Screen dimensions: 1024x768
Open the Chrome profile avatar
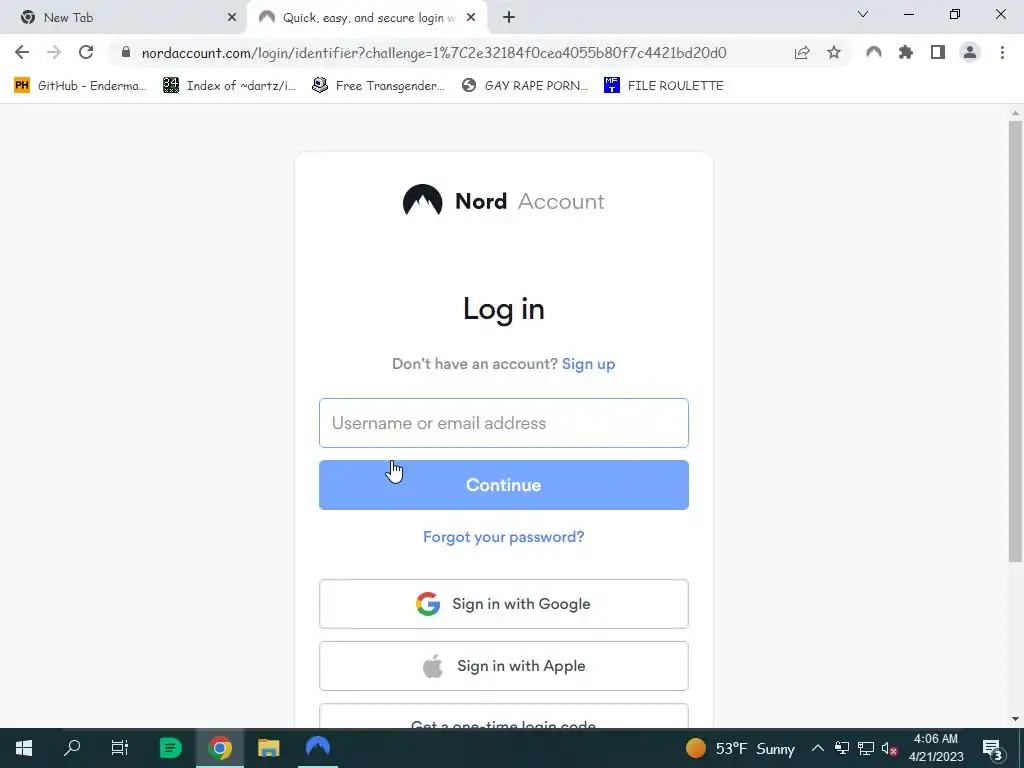tap(970, 52)
